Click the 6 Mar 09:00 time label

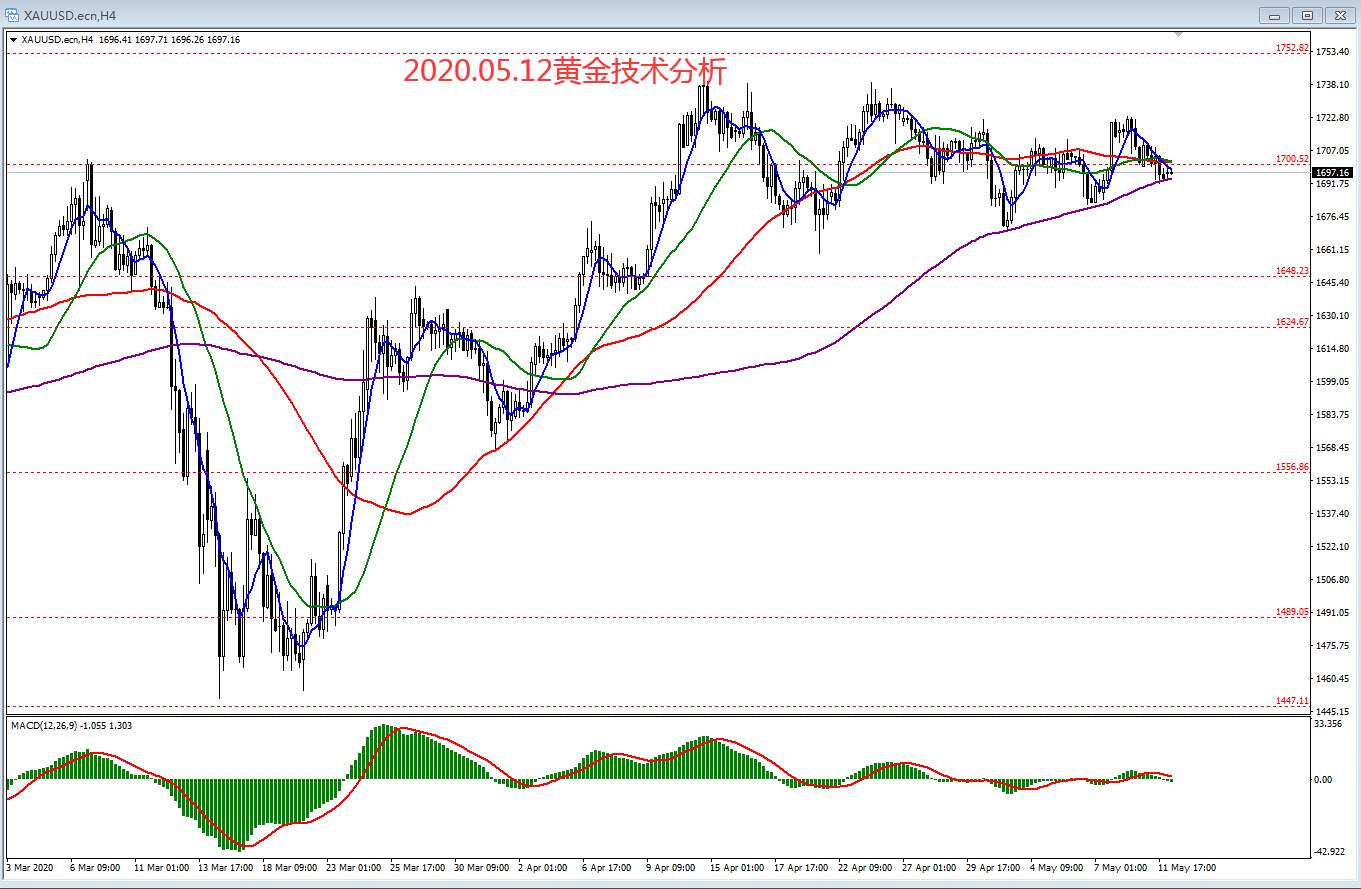coord(96,868)
